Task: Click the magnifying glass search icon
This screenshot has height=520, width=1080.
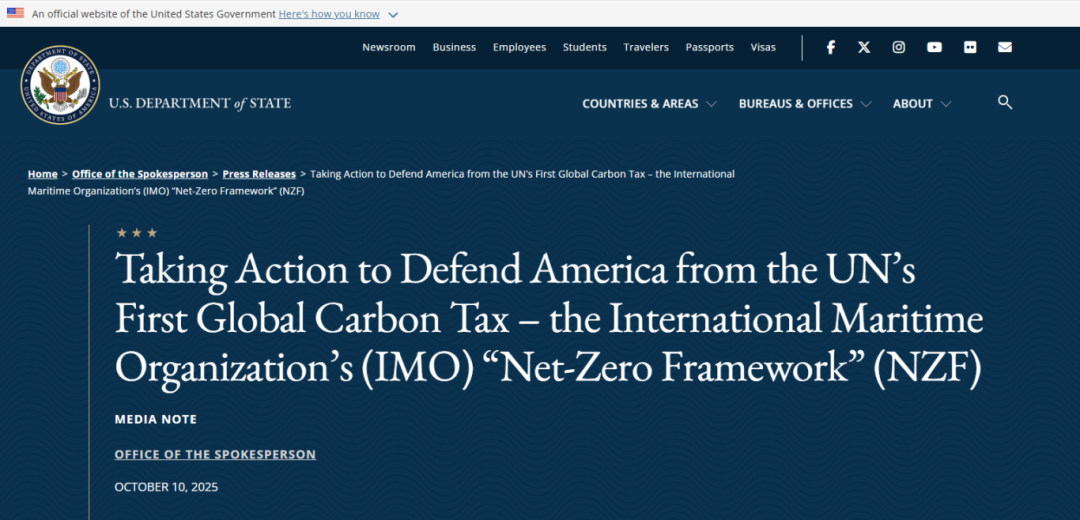Action: point(1005,102)
